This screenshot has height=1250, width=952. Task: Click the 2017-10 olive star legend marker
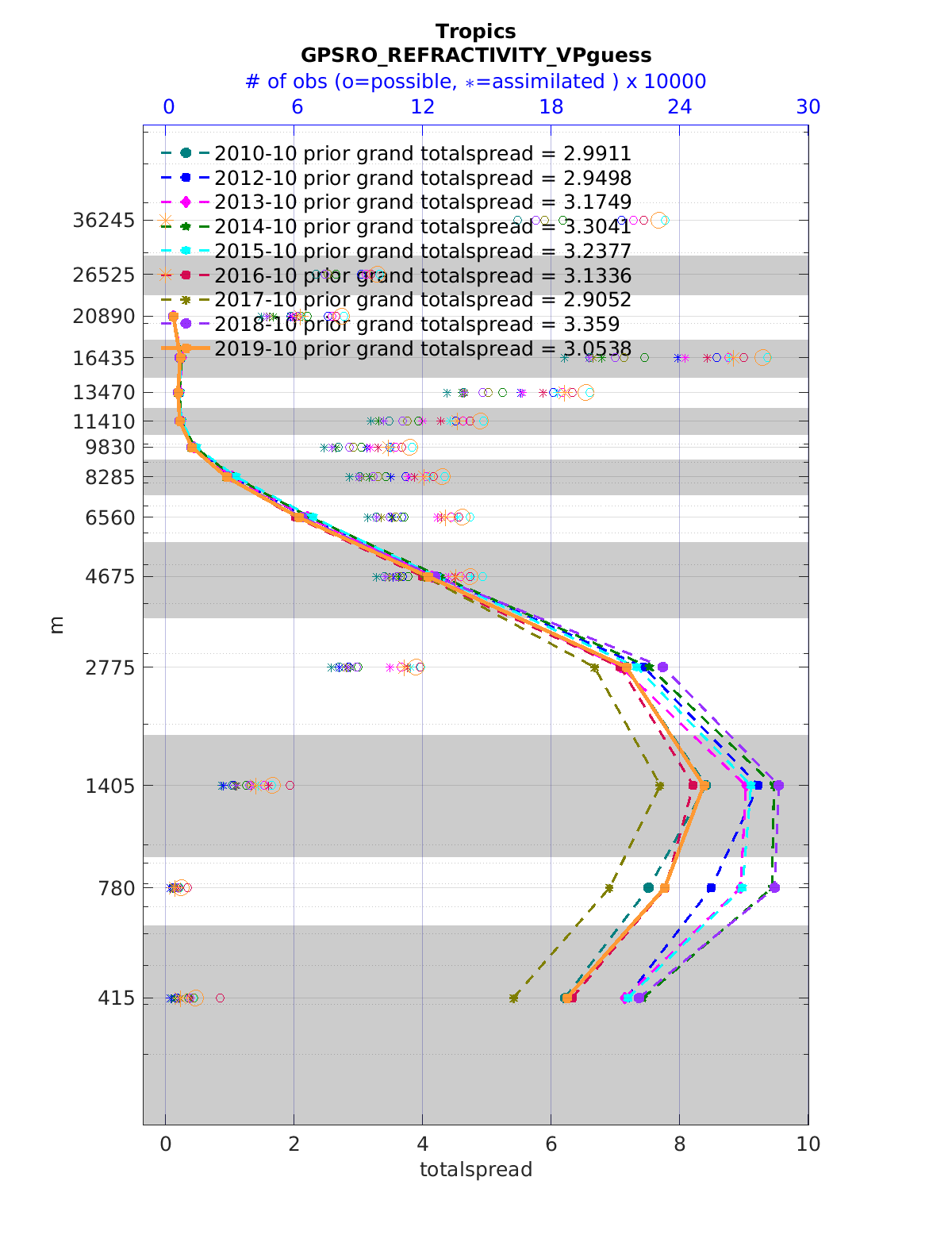click(186, 300)
